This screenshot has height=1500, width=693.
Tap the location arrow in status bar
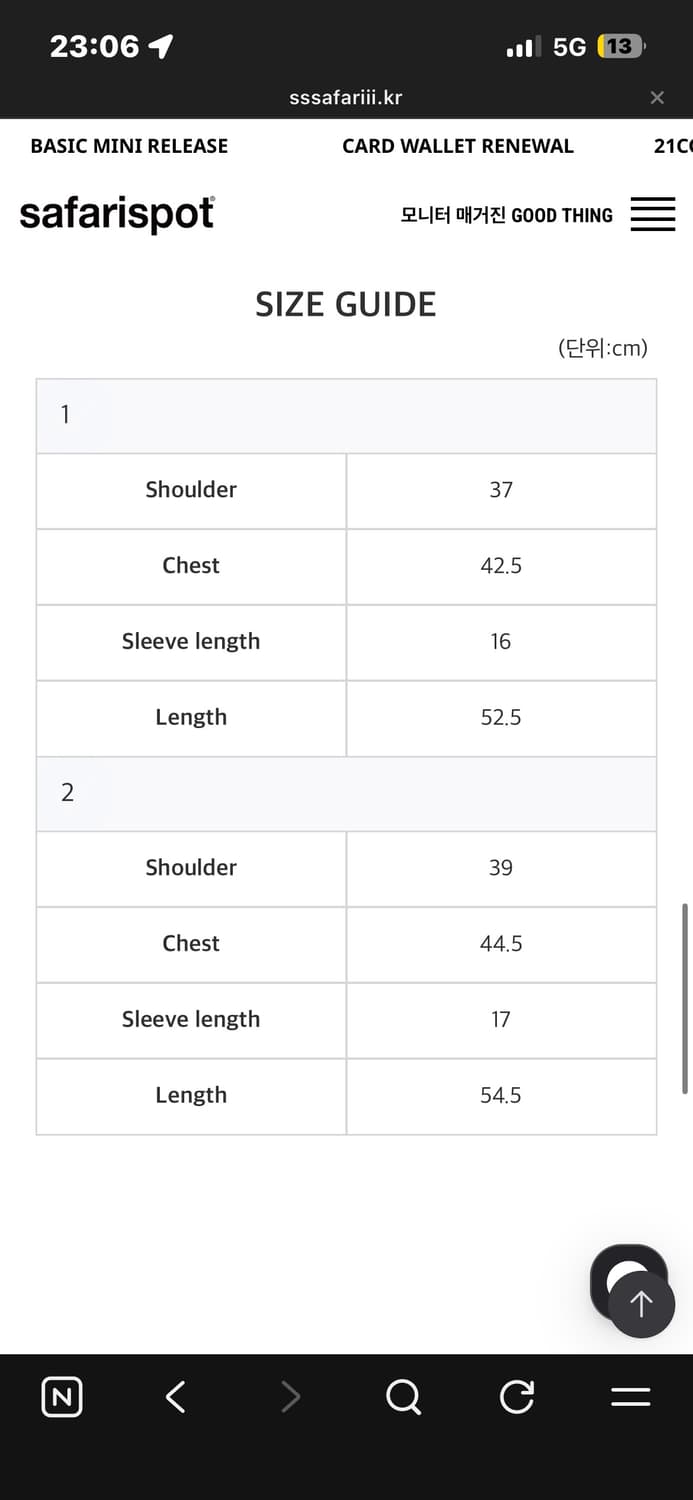coord(161,46)
